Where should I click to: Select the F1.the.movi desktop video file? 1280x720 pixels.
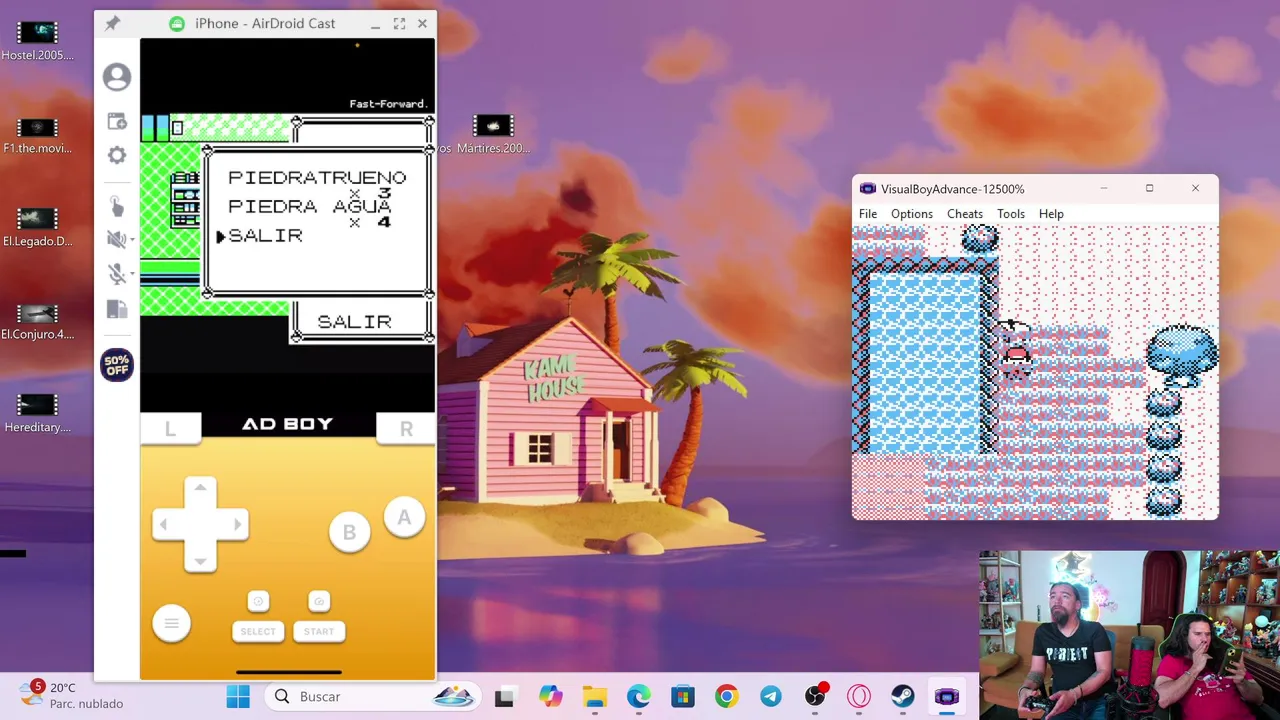point(37,136)
